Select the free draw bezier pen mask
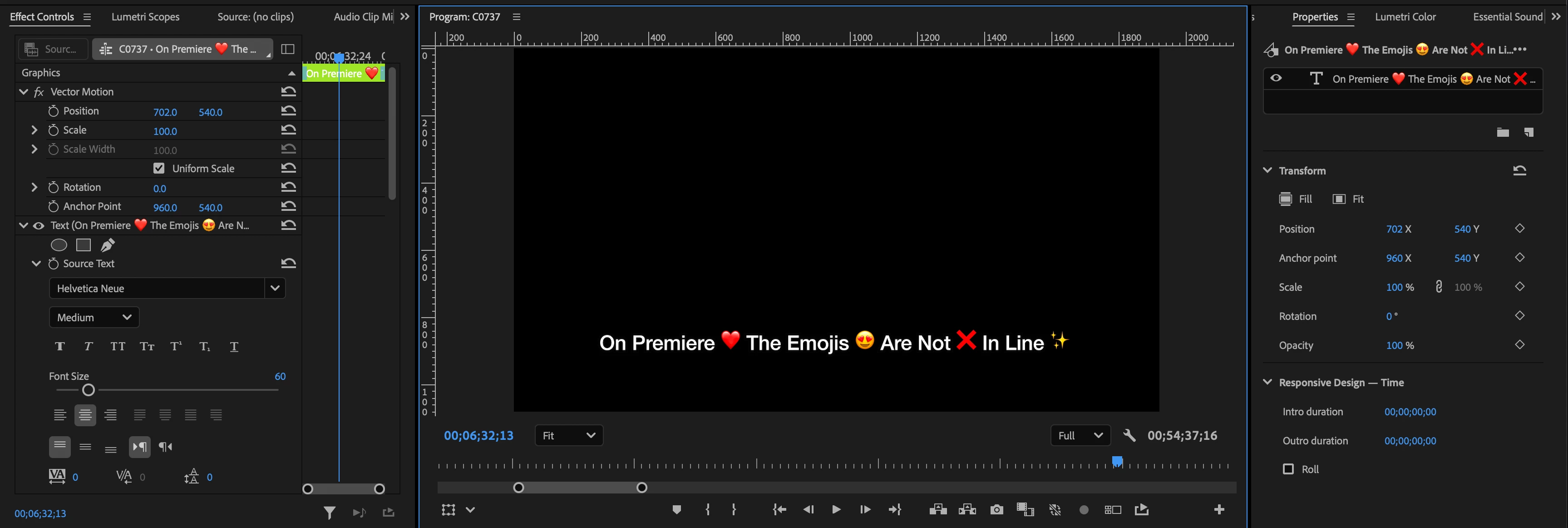 [108, 245]
